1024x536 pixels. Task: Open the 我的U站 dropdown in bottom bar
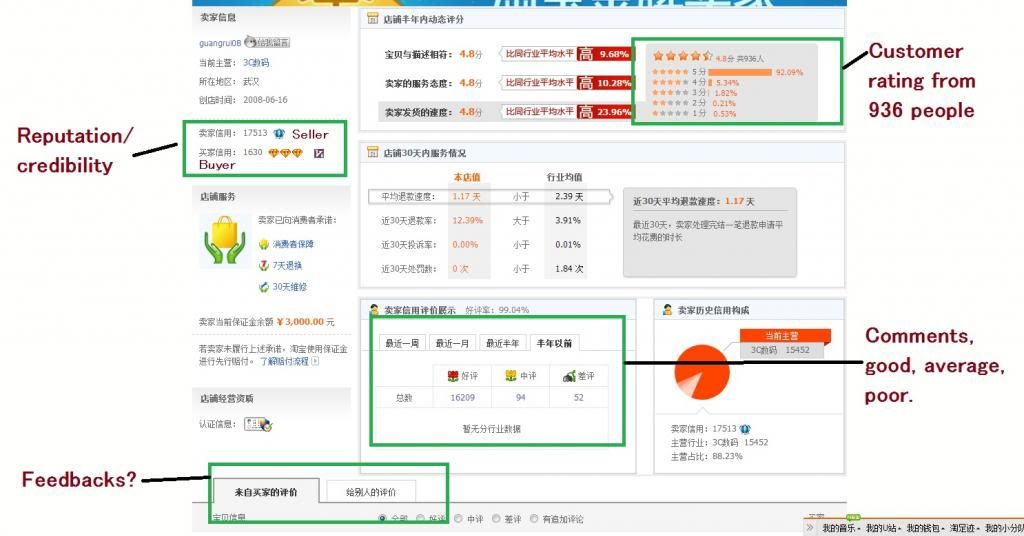(884, 528)
